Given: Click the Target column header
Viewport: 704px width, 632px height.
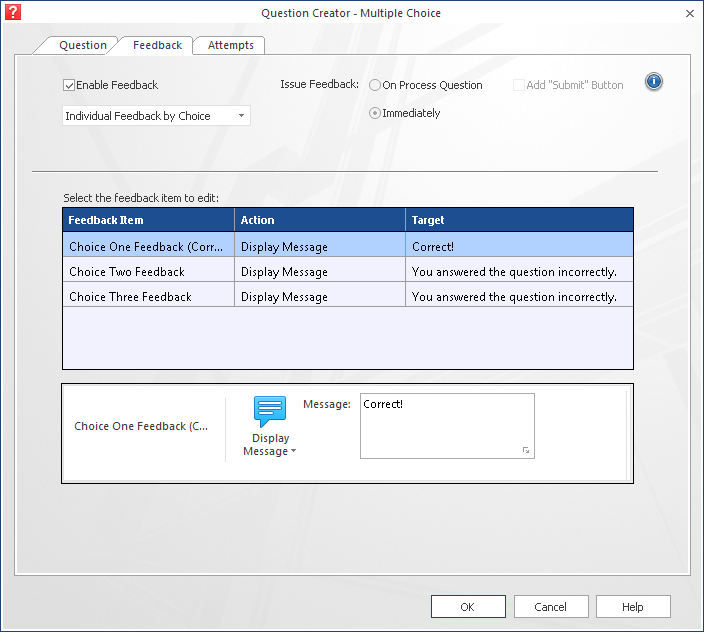Looking at the screenshot, I should point(519,220).
